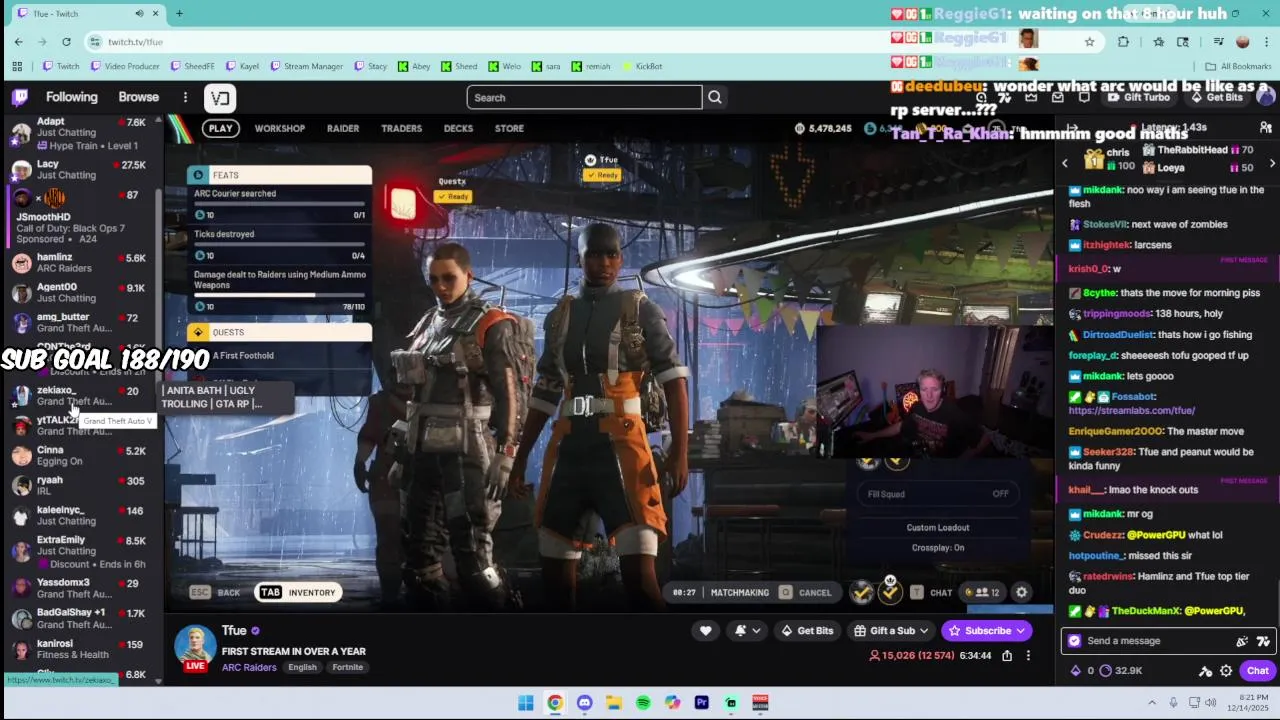Open Adapt's channel in the sidebar

point(80,134)
